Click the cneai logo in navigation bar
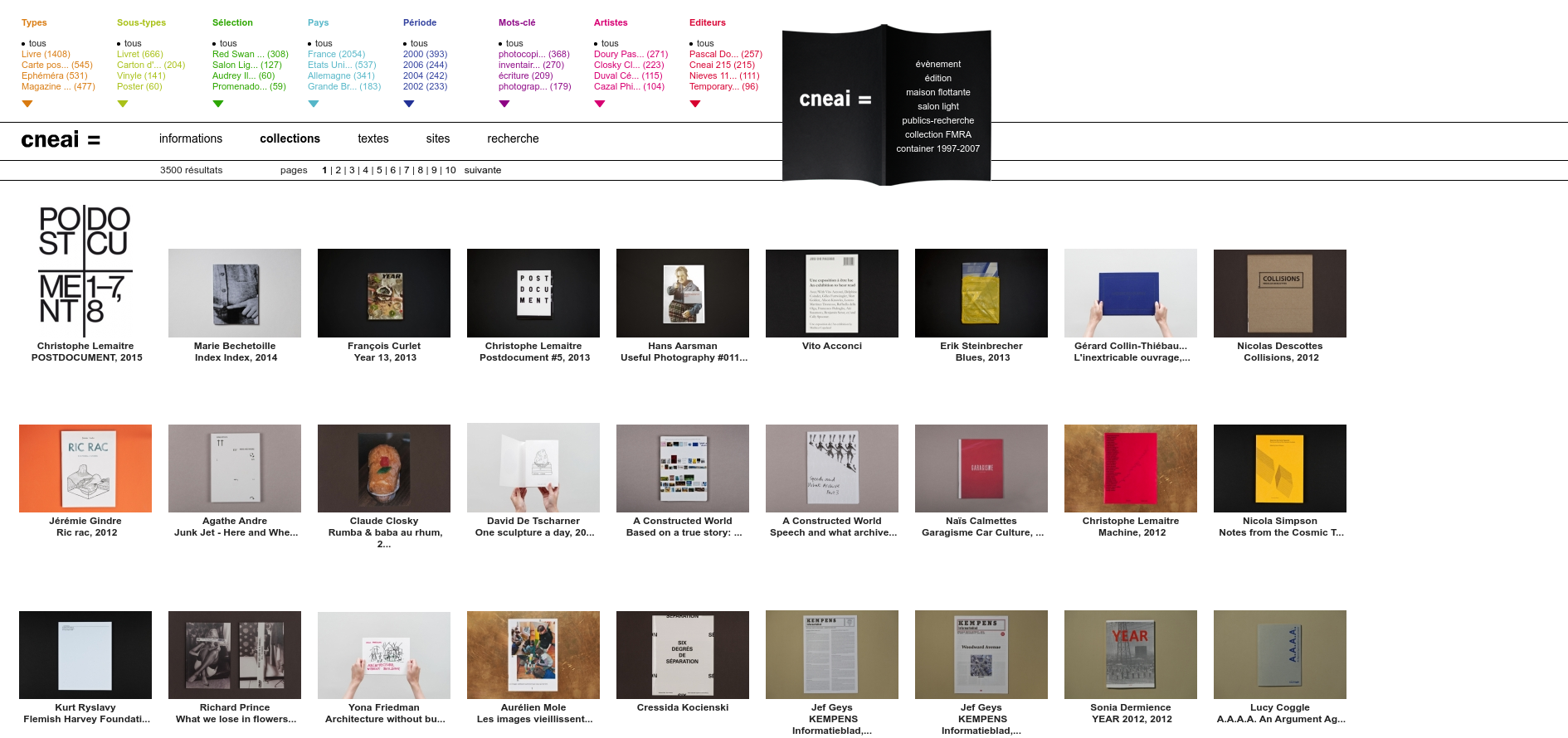Screen dimensions: 1568x738 [x=61, y=140]
